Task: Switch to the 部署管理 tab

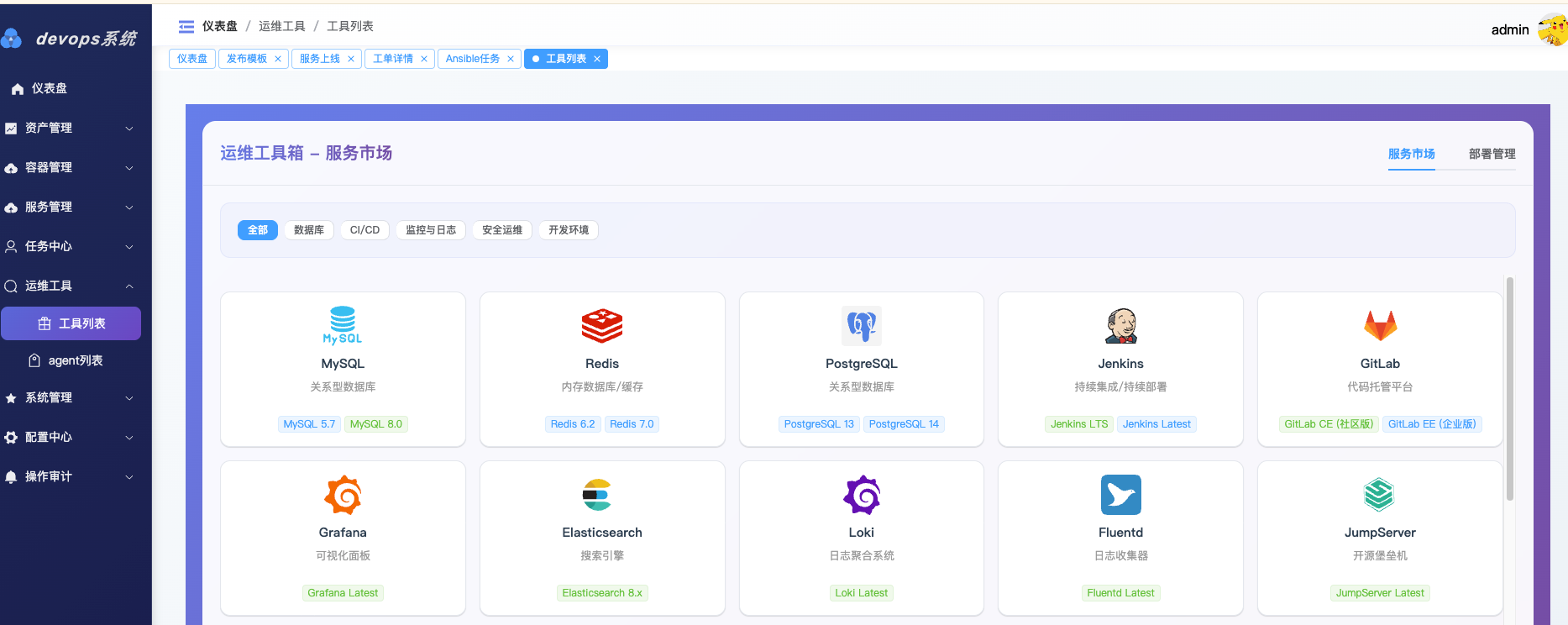Action: (x=1492, y=155)
